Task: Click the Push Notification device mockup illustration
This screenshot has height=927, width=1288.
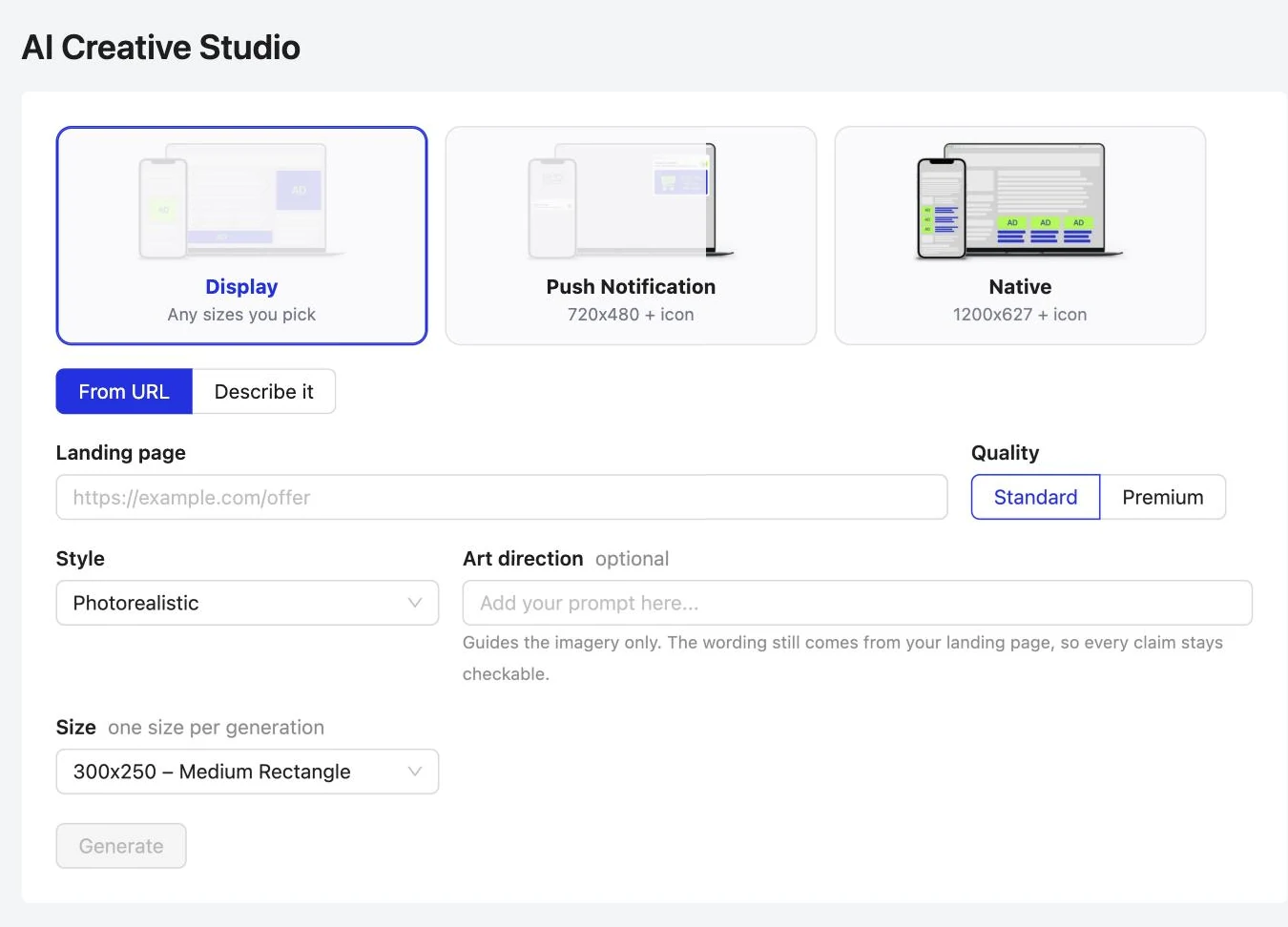Action: [631, 201]
